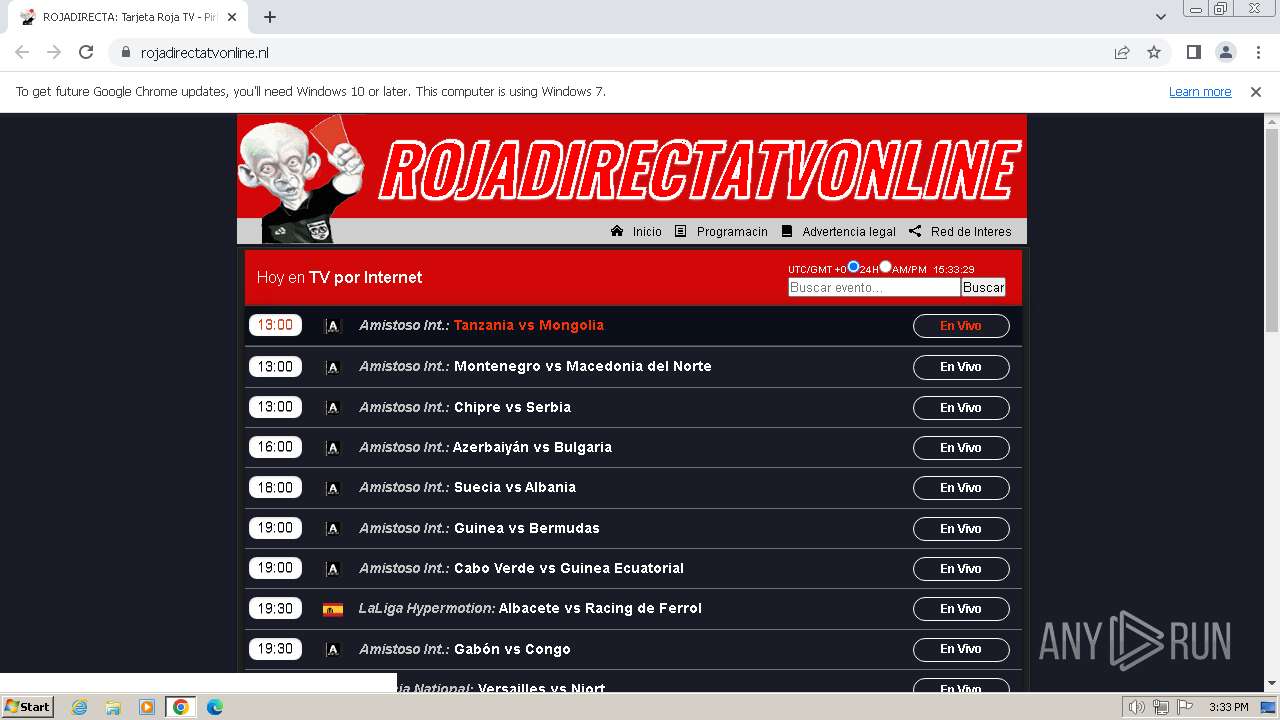Open the Advertencia legal menu item
Viewport: 1280px width, 720px height.
coord(849,232)
